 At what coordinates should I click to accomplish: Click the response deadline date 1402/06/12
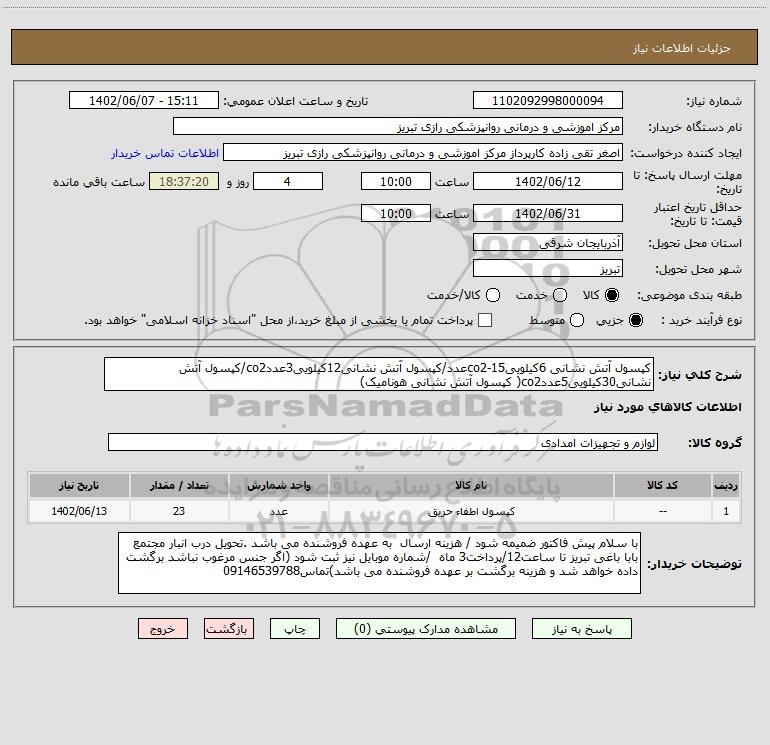click(x=548, y=181)
